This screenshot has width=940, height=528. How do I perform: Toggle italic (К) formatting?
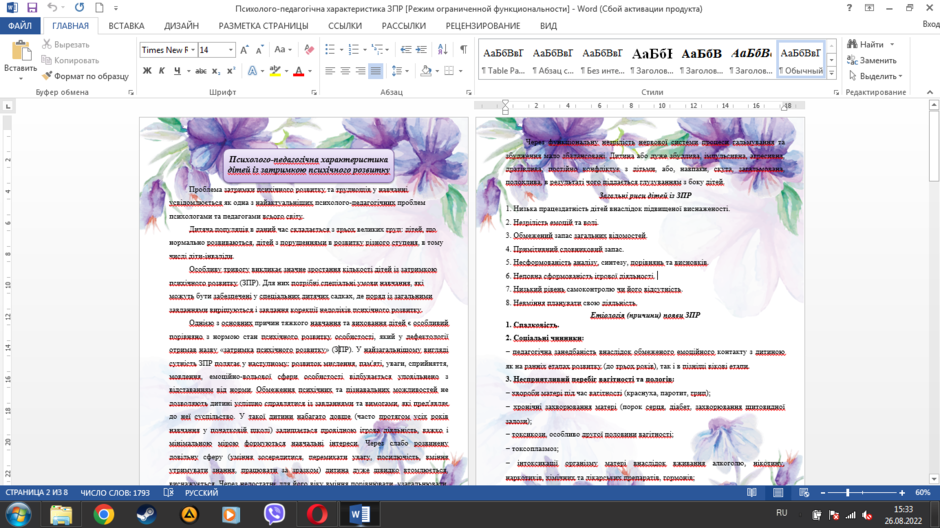[x=162, y=71]
